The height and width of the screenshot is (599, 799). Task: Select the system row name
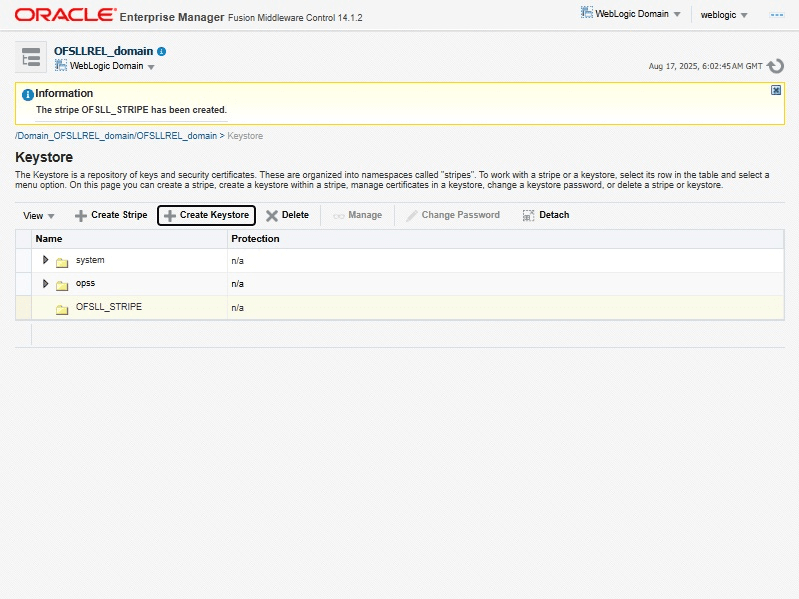[90, 260]
